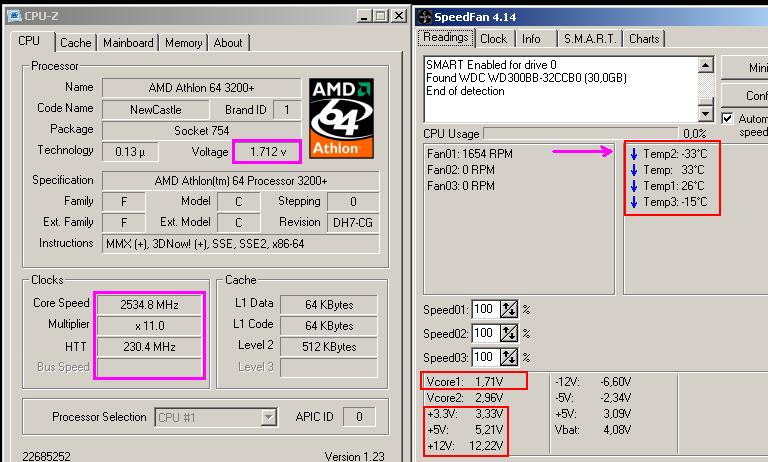
Task: Open the Charts tab in SpeedFan
Action: pyautogui.click(x=644, y=39)
